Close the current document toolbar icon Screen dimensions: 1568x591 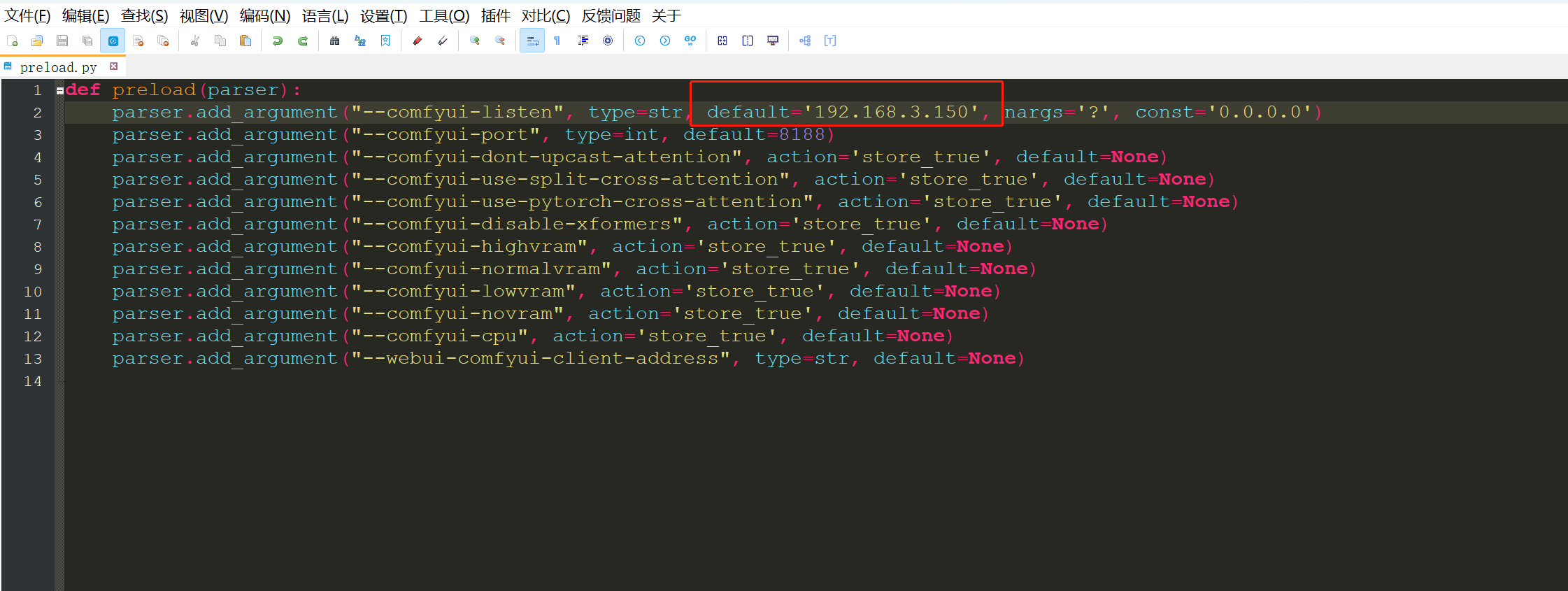pos(138,41)
